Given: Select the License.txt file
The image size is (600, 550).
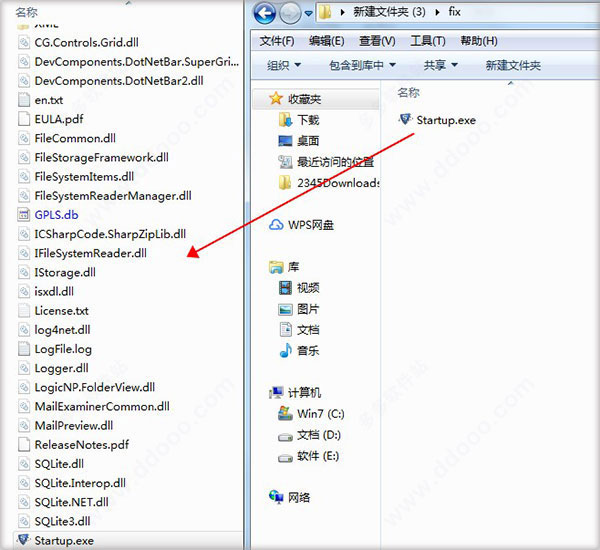Looking at the screenshot, I should (53, 310).
